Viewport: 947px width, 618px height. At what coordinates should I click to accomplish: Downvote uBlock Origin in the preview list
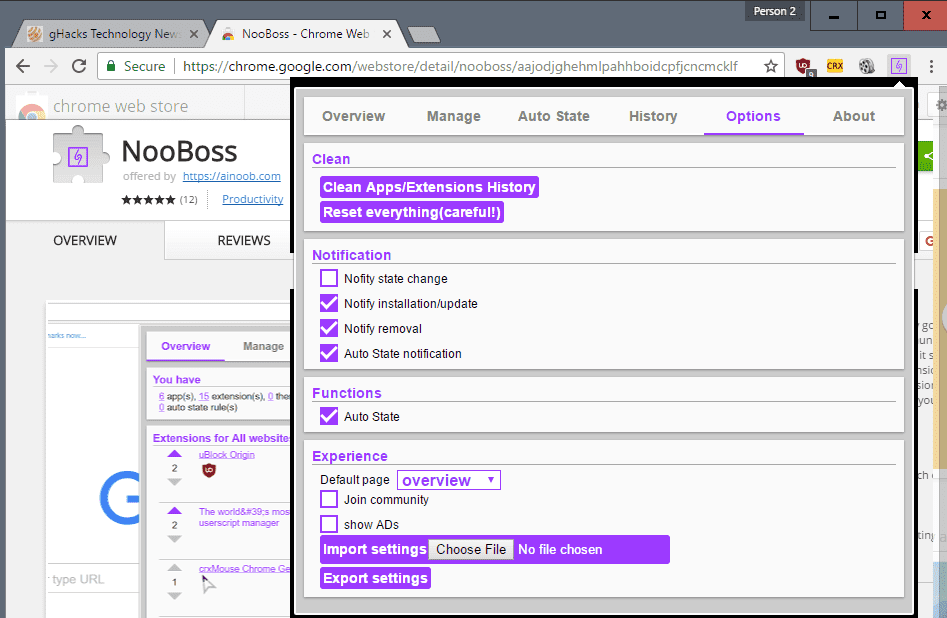(175, 482)
